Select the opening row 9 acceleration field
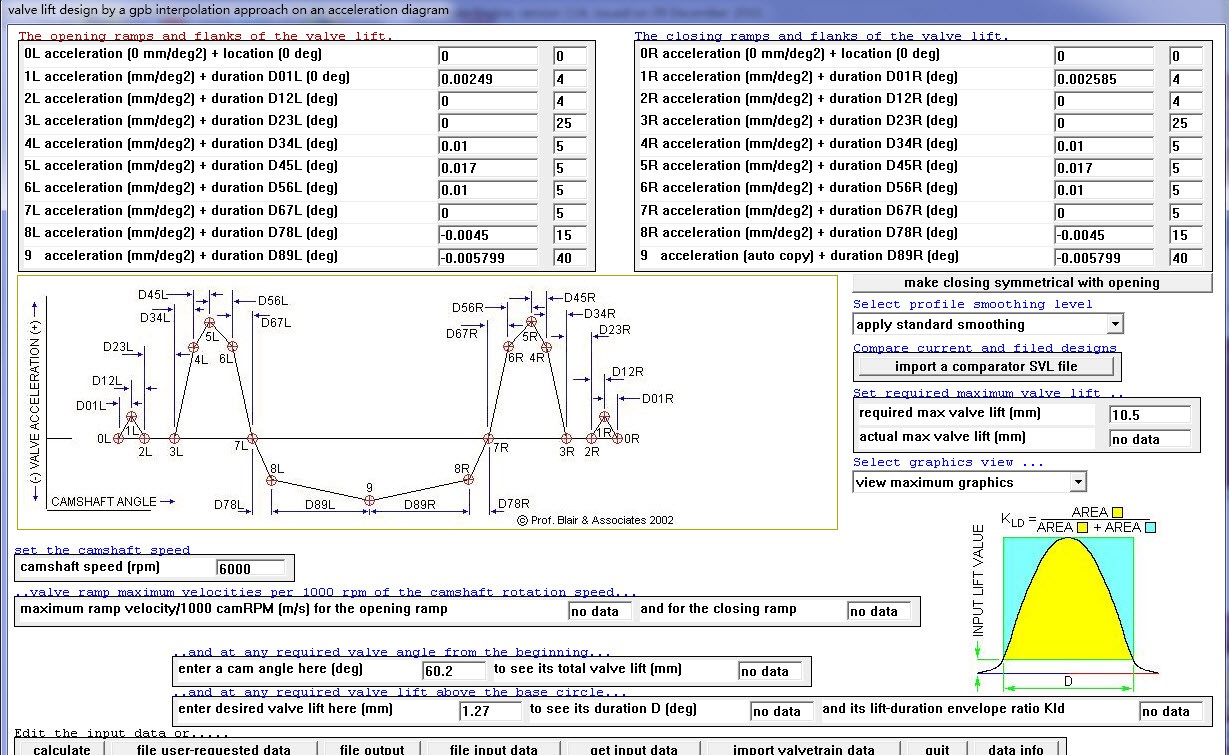 pyautogui.click(x=488, y=258)
